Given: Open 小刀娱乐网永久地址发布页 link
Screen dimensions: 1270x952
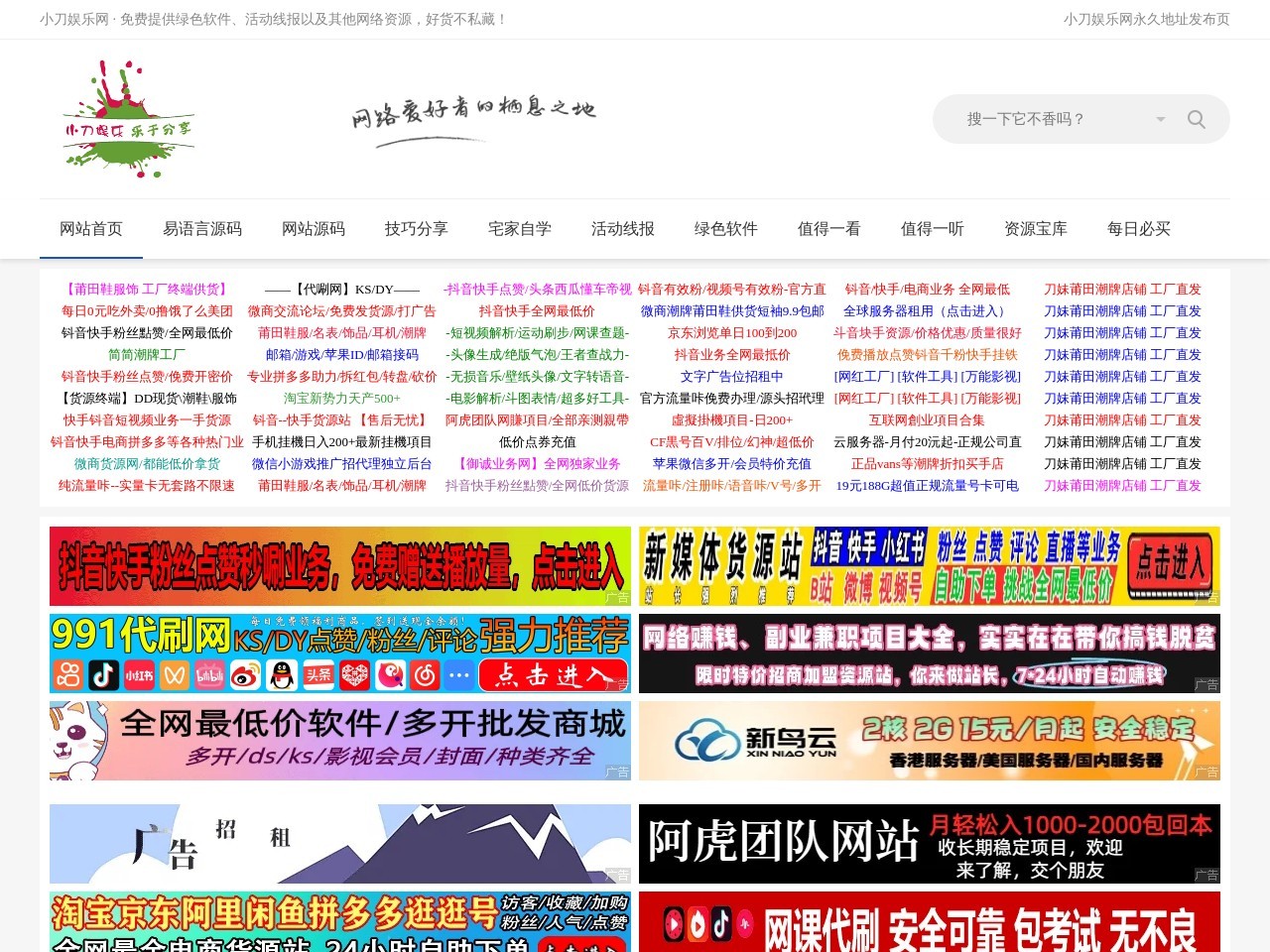Looking at the screenshot, I should [x=1147, y=19].
